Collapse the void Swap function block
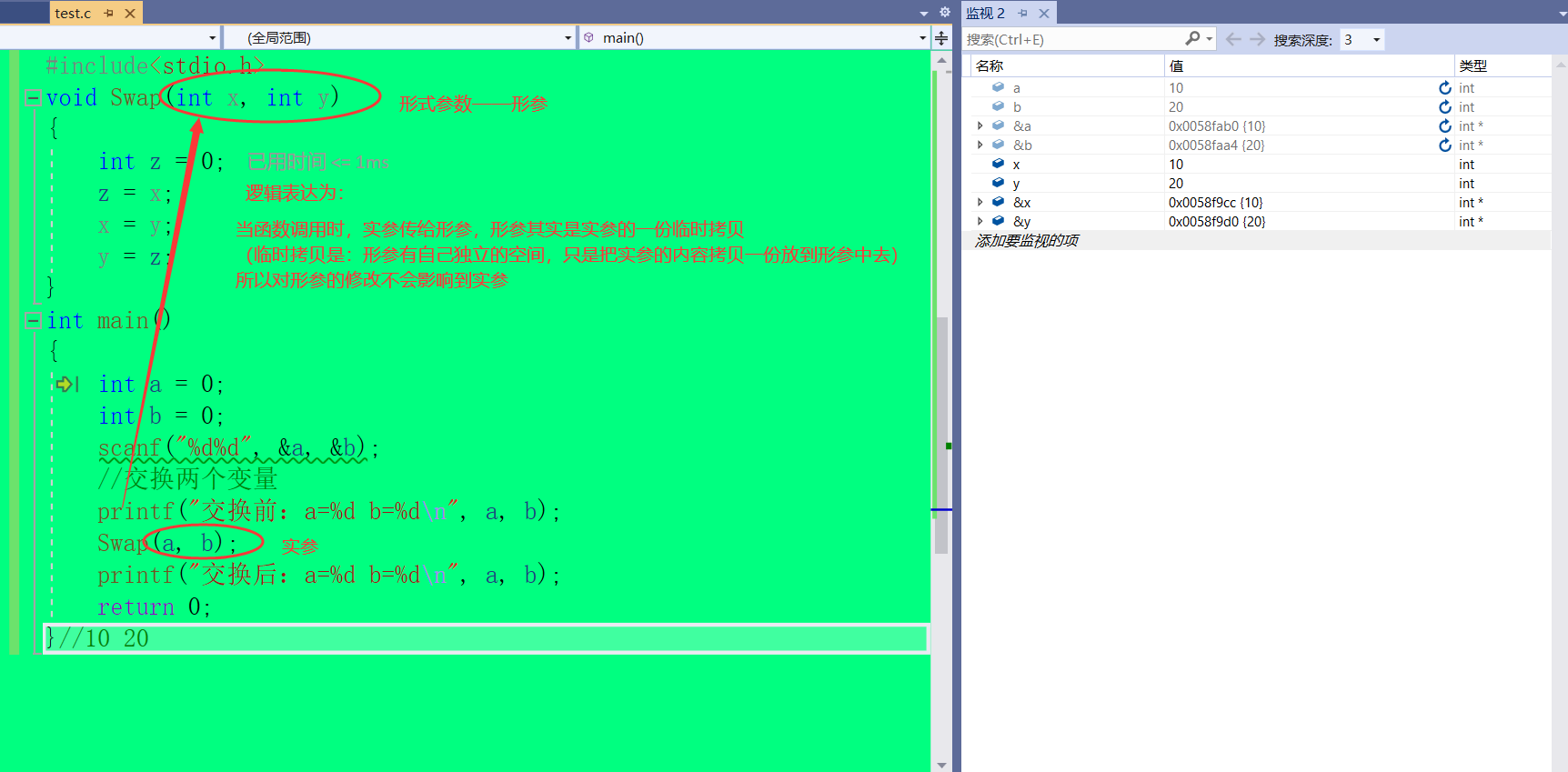Screen dimensions: 1568x772 click(33, 98)
